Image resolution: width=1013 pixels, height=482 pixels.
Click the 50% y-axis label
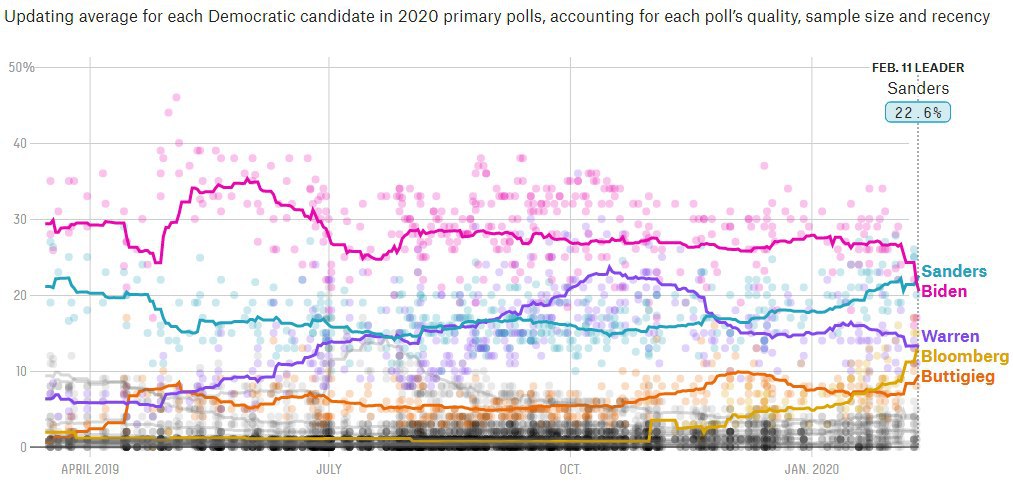click(x=22, y=67)
